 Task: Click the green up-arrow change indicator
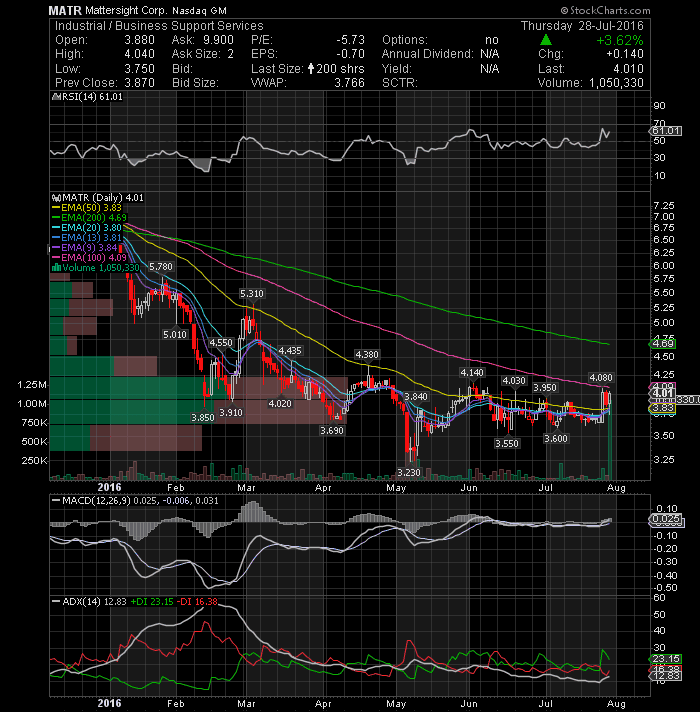click(x=546, y=40)
